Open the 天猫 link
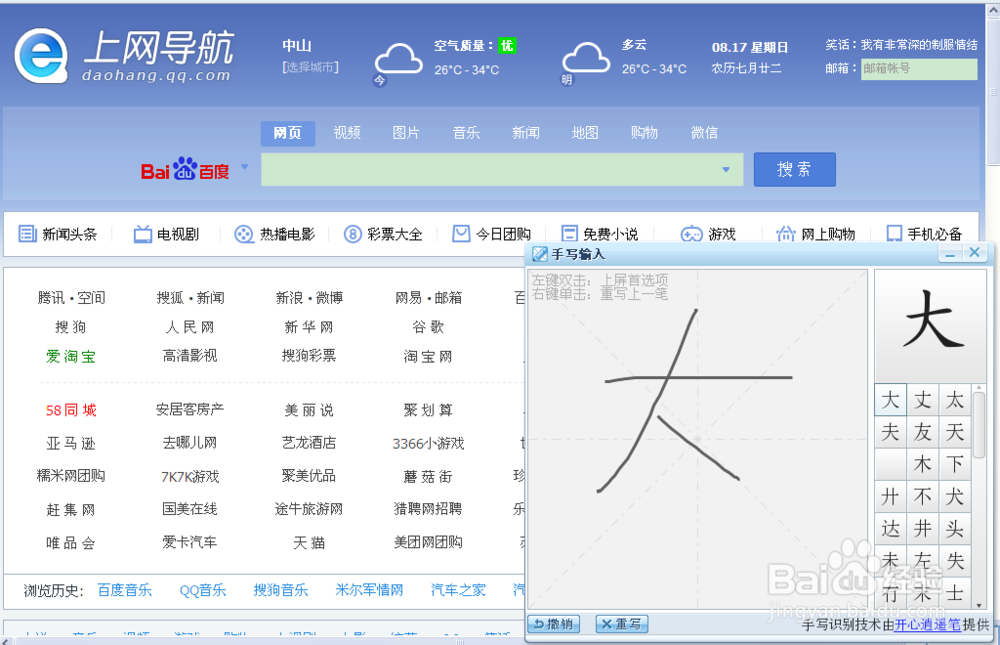This screenshot has width=1000, height=645. click(309, 543)
